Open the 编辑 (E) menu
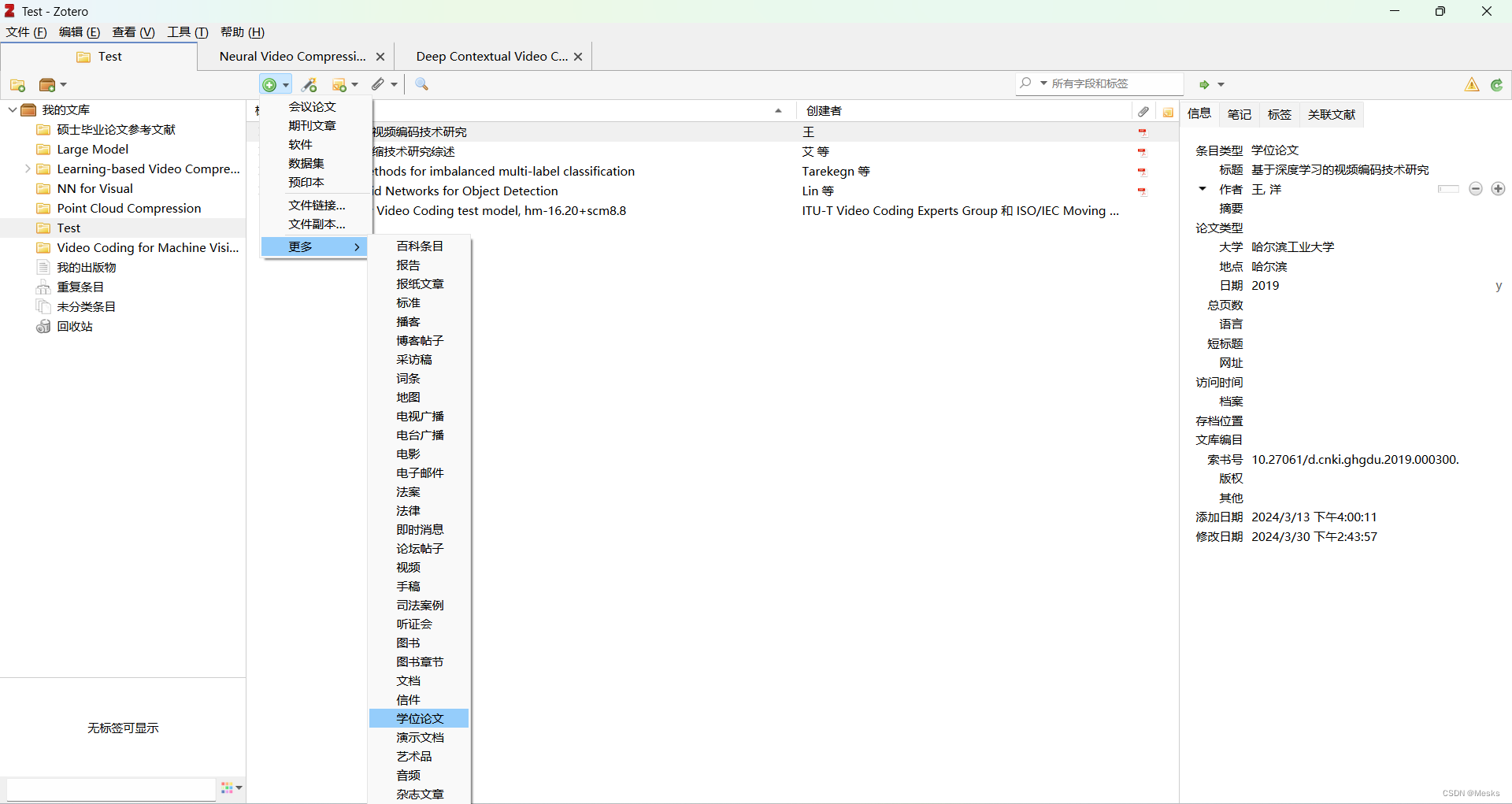This screenshot has width=1512, height=804. point(80,32)
